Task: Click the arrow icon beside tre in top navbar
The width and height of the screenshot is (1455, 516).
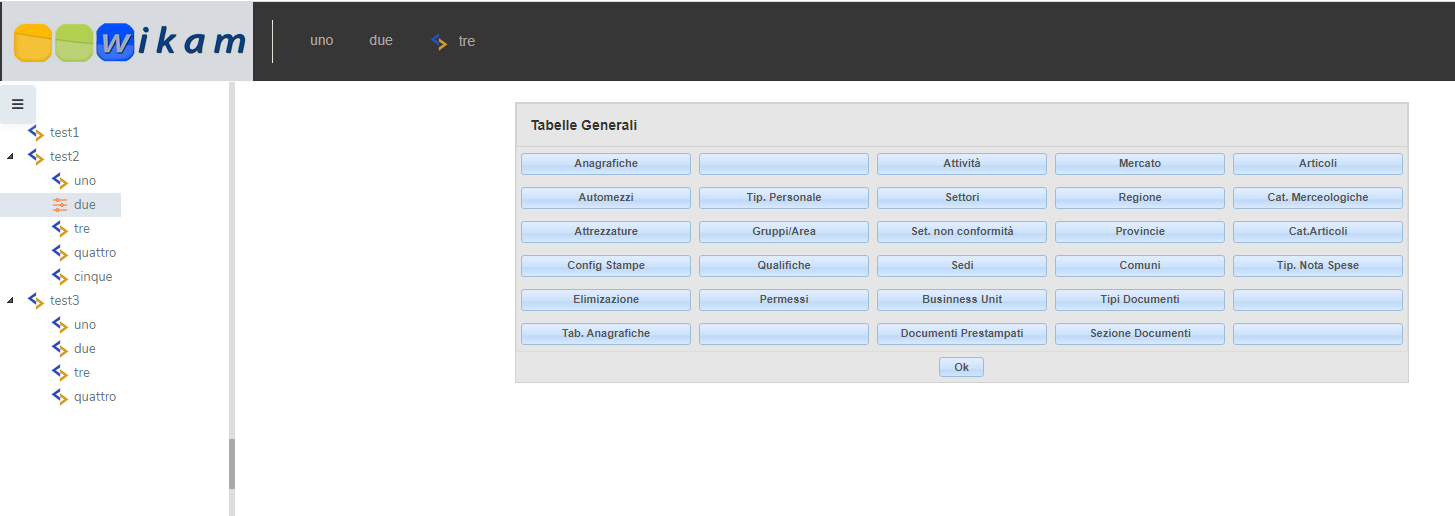Action: [439, 41]
